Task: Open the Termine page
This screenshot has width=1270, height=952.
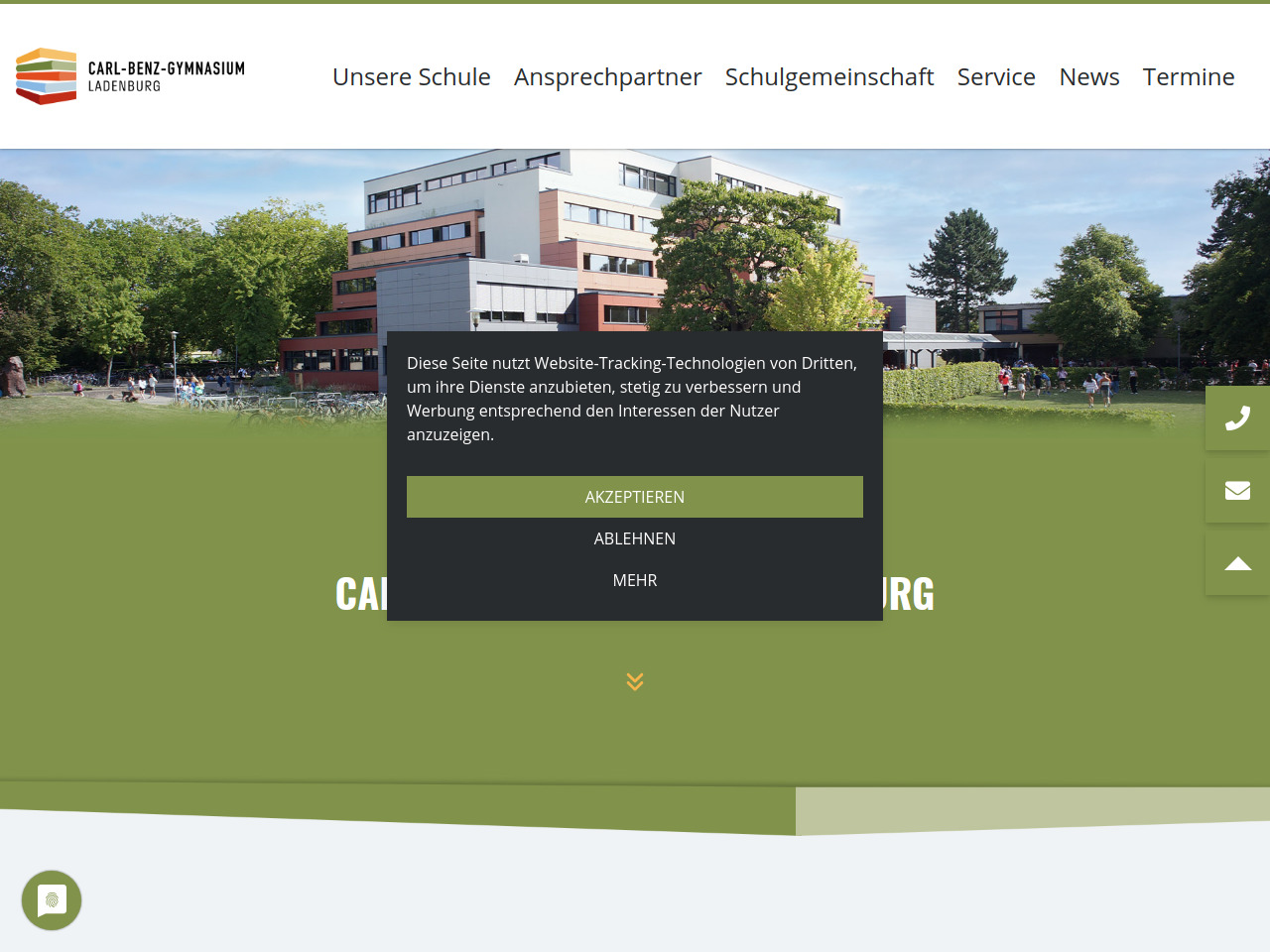Action: point(1188,77)
